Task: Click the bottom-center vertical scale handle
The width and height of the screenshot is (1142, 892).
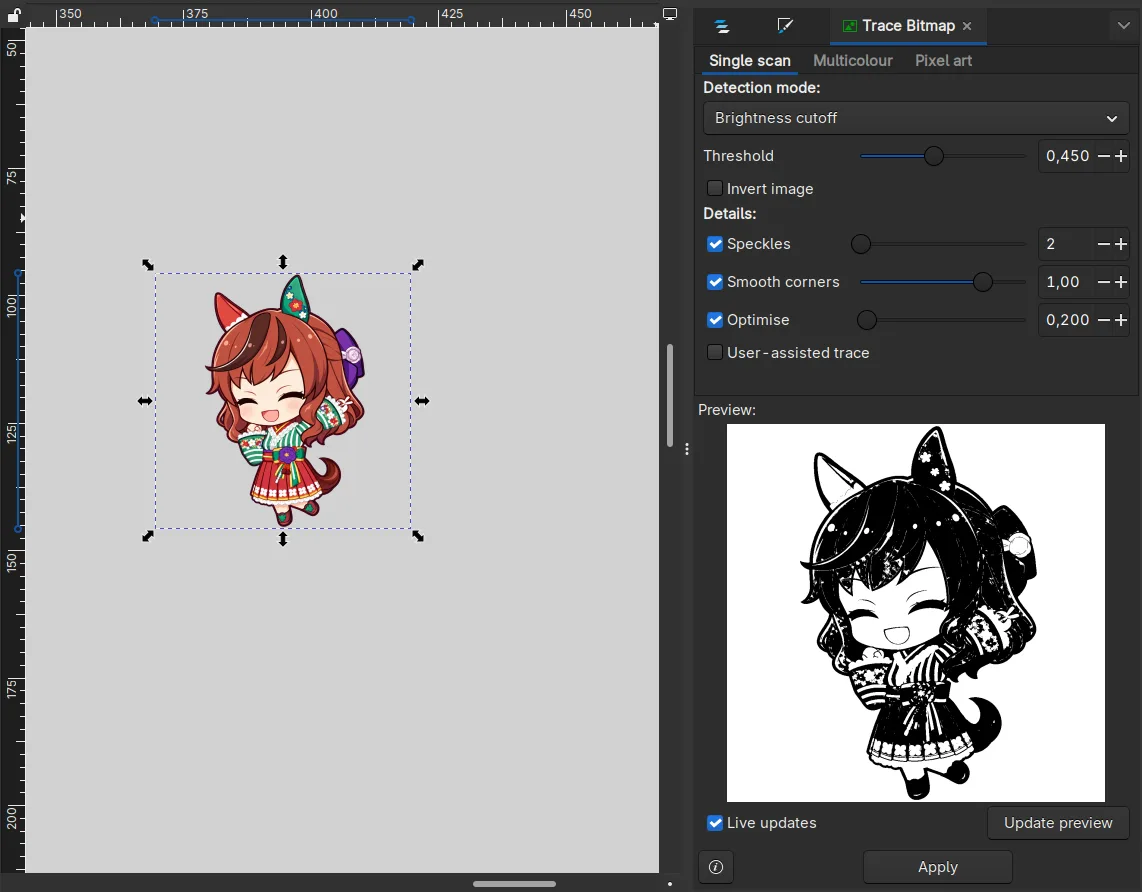Action: pyautogui.click(x=283, y=539)
